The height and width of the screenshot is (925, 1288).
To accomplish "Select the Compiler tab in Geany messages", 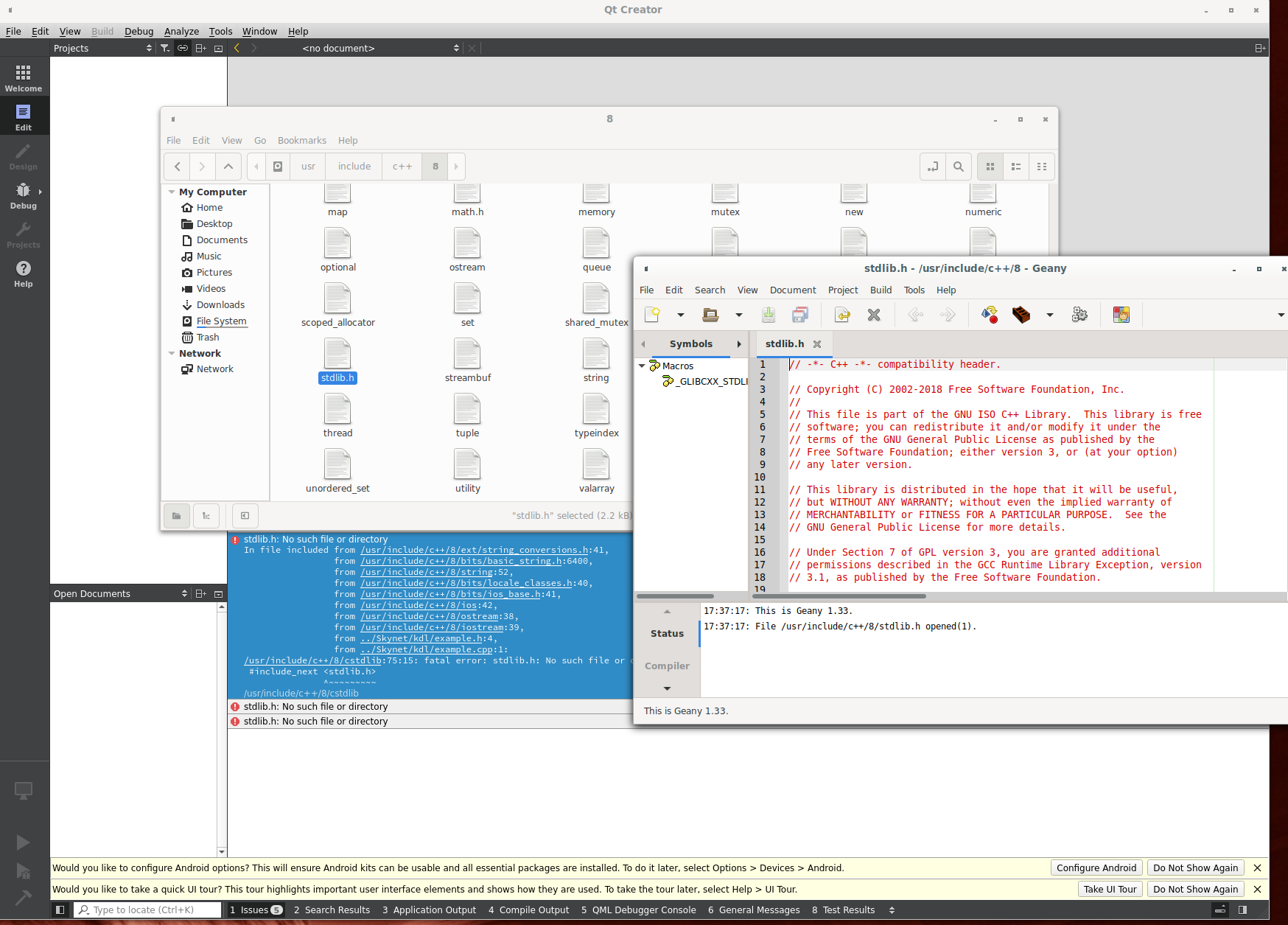I will pyautogui.click(x=667, y=666).
